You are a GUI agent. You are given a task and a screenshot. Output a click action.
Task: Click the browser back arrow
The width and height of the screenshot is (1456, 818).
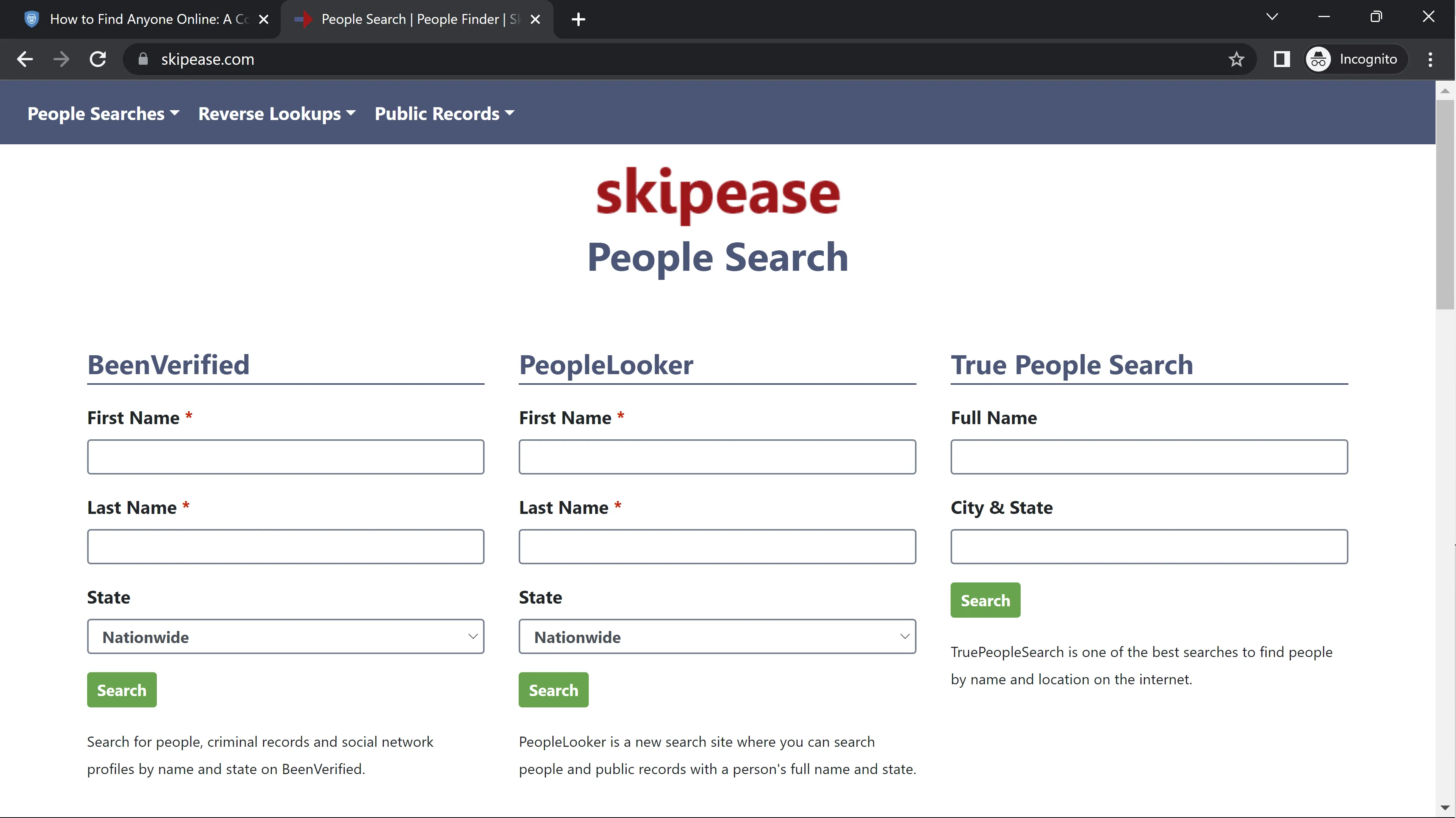tap(25, 59)
